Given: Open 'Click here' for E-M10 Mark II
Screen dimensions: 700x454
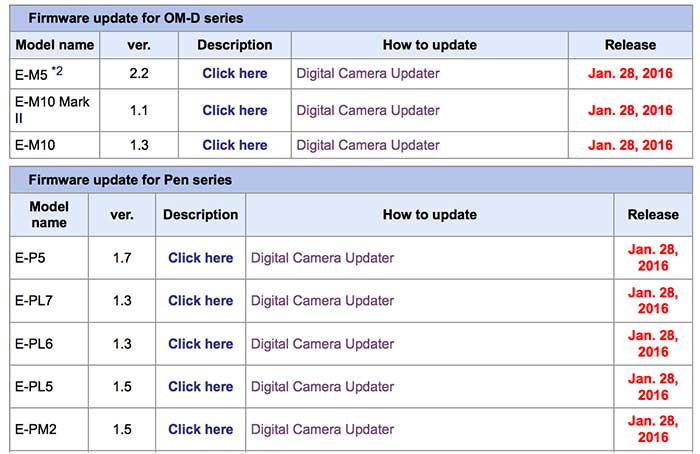Looking at the screenshot, I should click(234, 110).
